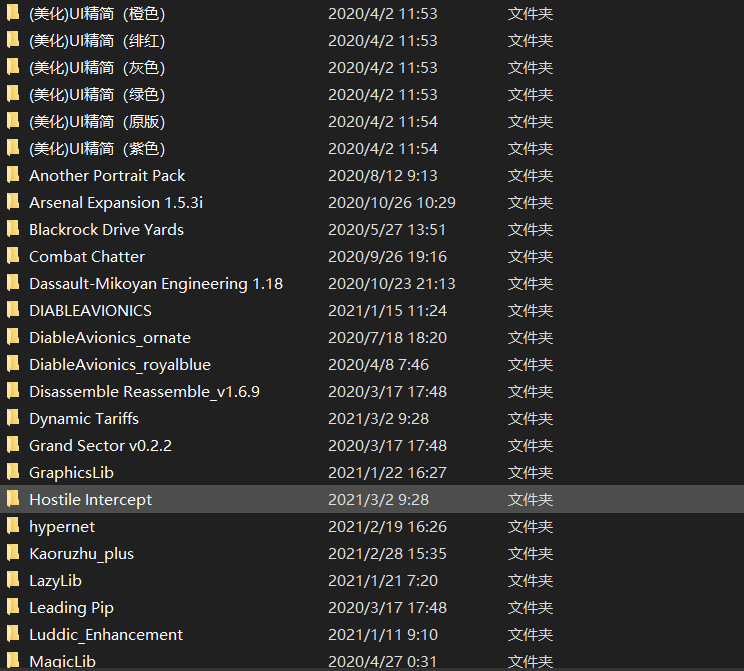This screenshot has height=671, width=744.
Task: Select the Dassault-Mikoyan Engineering 1.18 folder
Action: click(155, 283)
